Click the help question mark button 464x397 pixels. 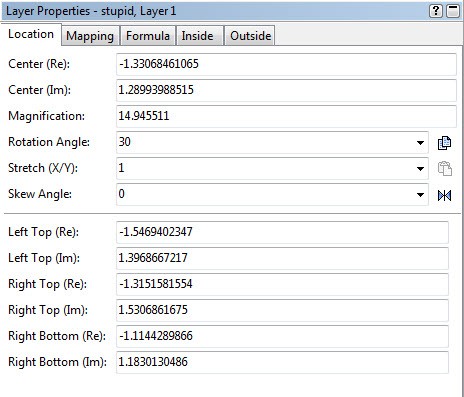click(436, 11)
